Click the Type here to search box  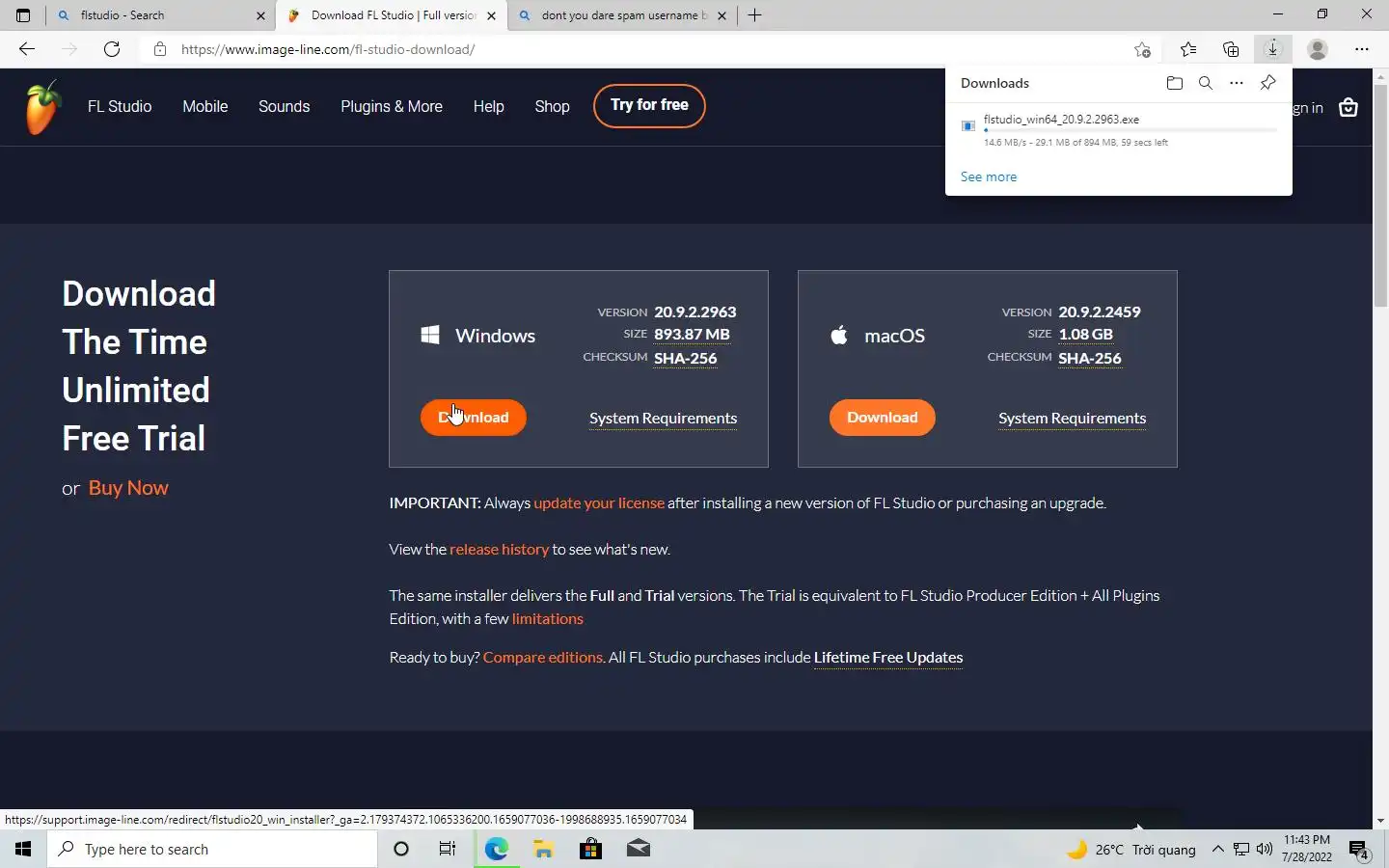[x=212, y=850]
